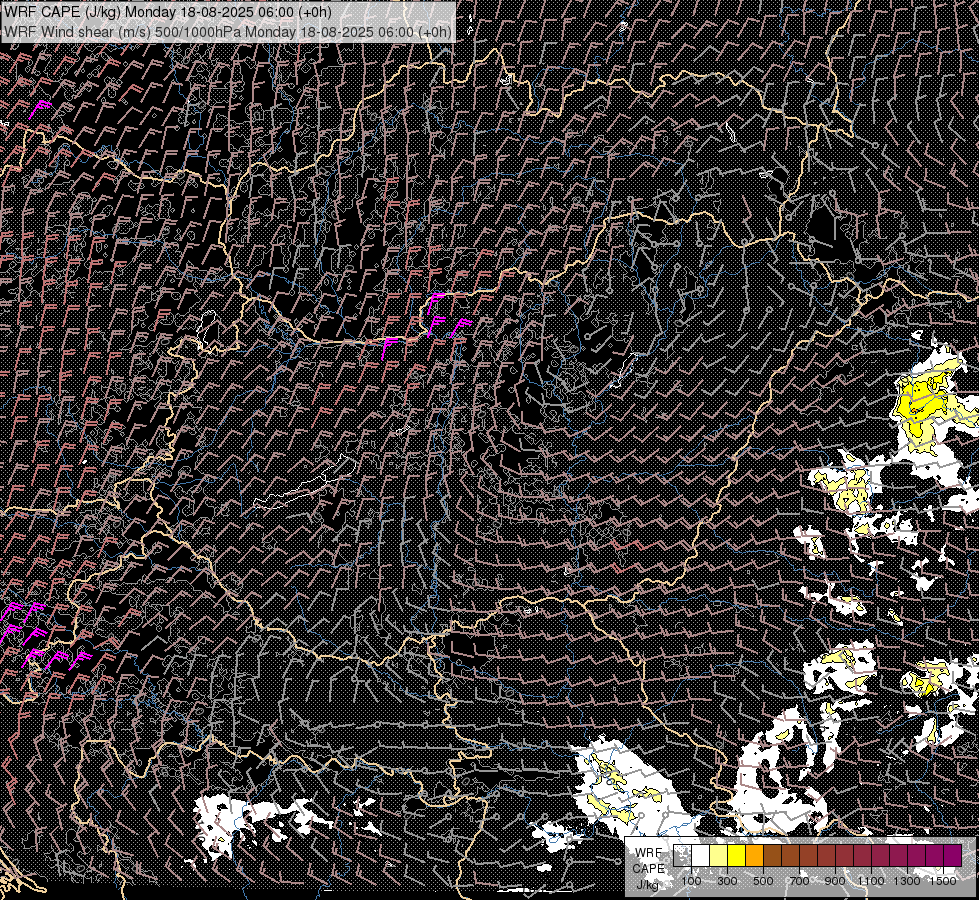Image resolution: width=979 pixels, height=900 pixels.
Task: Click the bright yellow CAPE legend swatch
Action: pyautogui.click(x=737, y=855)
